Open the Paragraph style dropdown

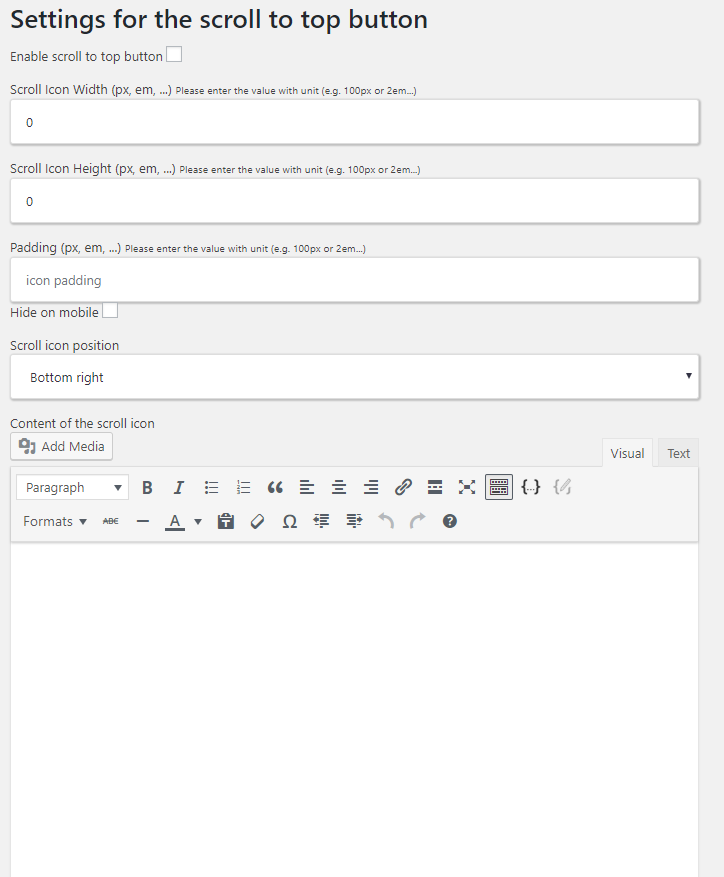71,487
